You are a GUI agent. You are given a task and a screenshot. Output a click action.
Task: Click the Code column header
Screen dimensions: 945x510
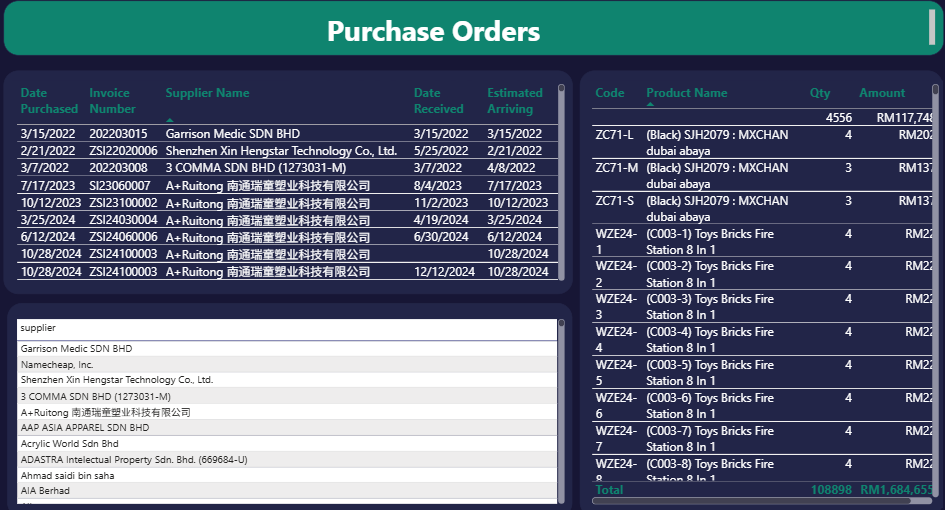tap(609, 93)
